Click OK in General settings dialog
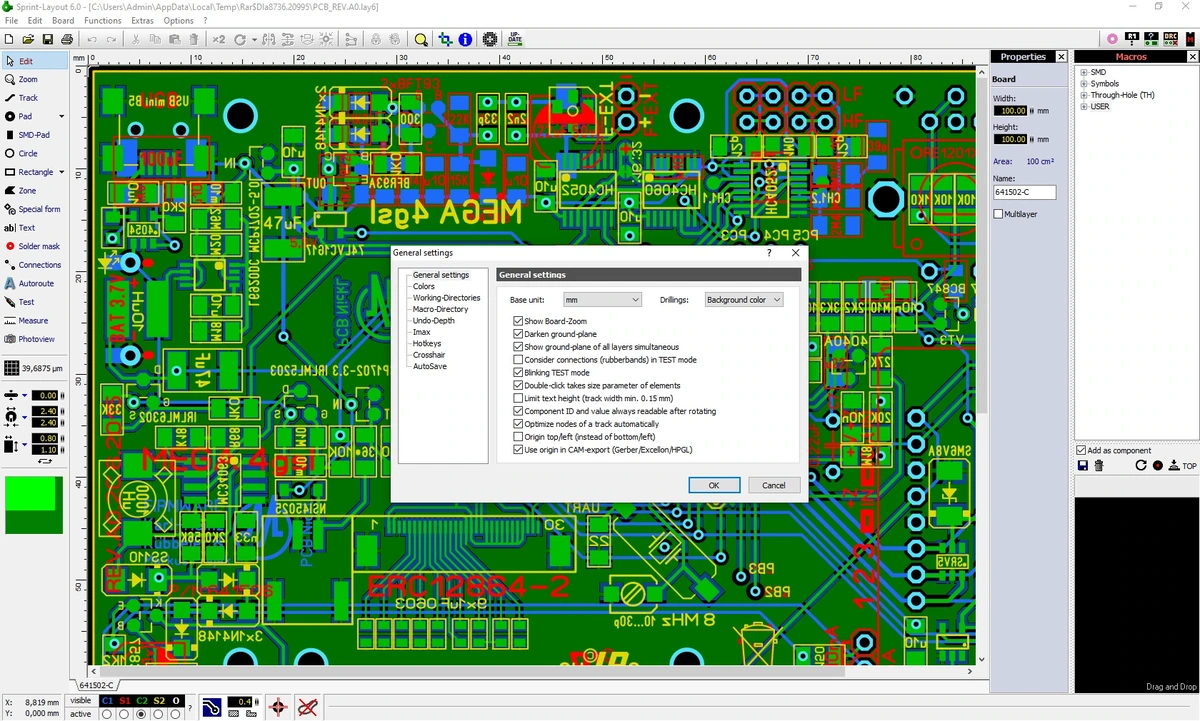1200x721 pixels. point(714,485)
